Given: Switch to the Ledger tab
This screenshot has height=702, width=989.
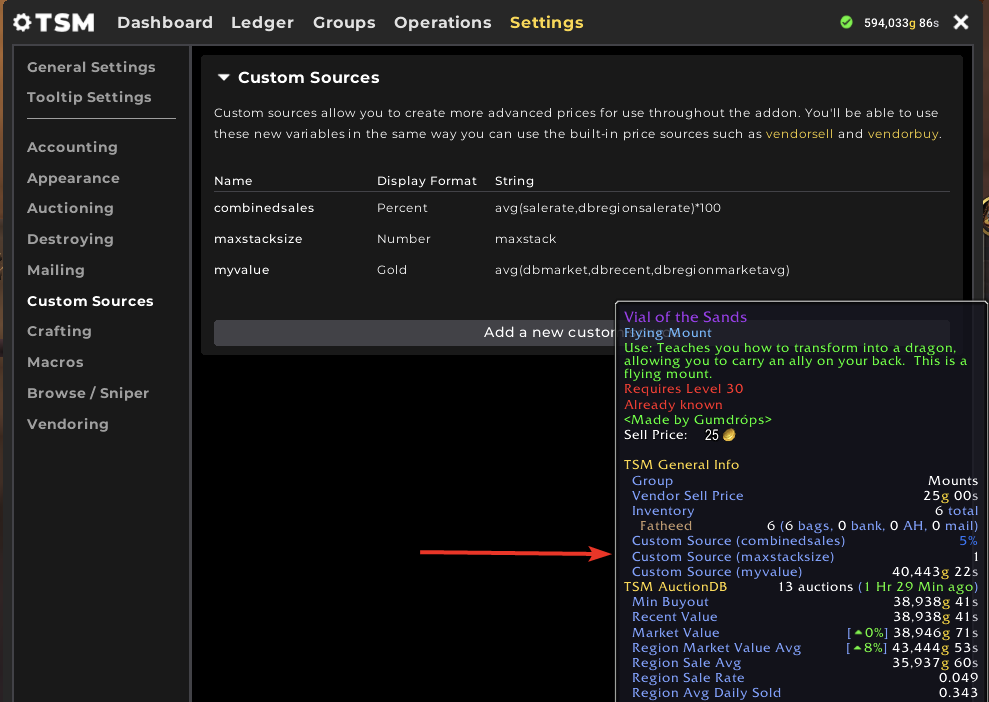Looking at the screenshot, I should 262,23.
